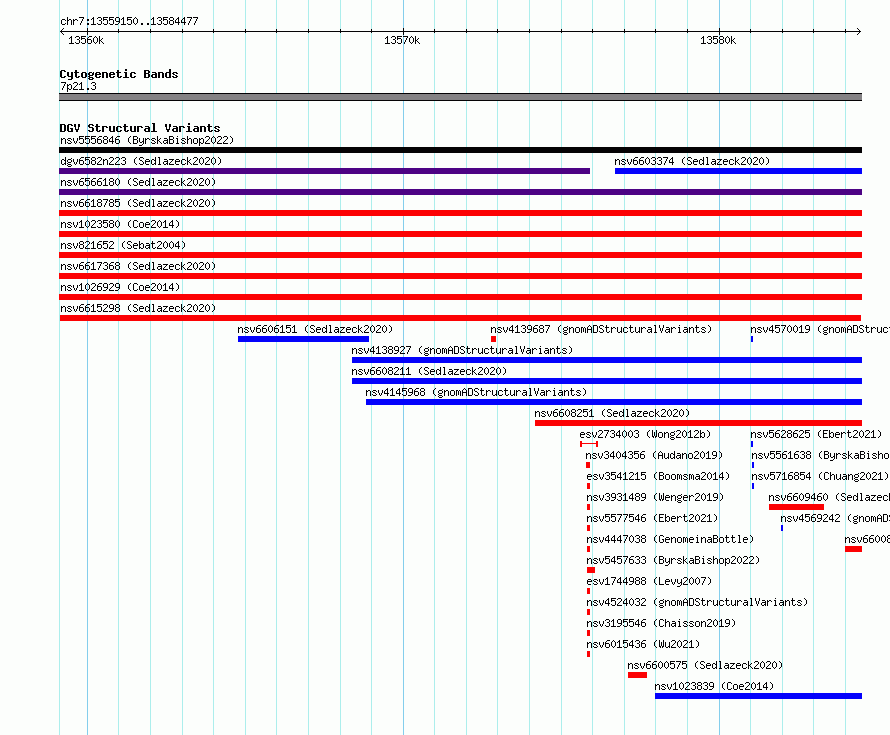The width and height of the screenshot is (890, 735).
Task: Click the nsv5577546 (Ebert2021) label
Action: (x=652, y=518)
